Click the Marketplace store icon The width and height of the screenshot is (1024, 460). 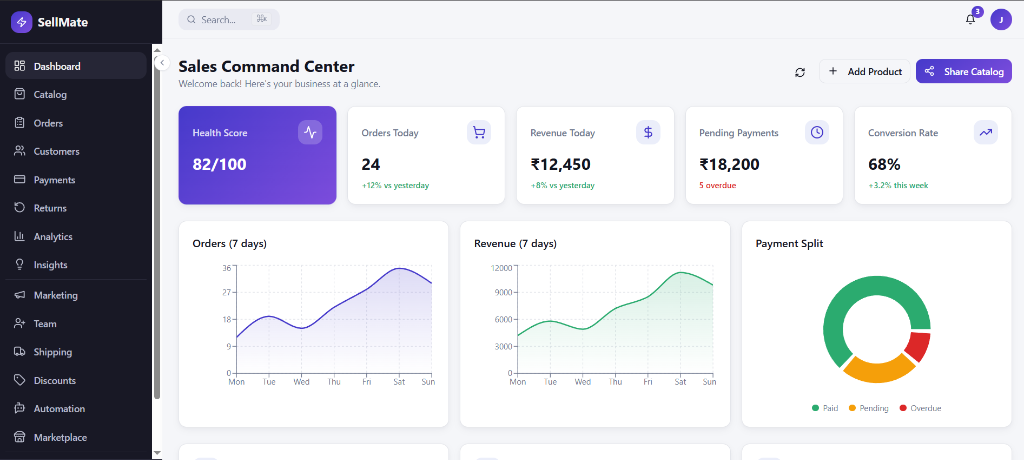pyautogui.click(x=20, y=437)
